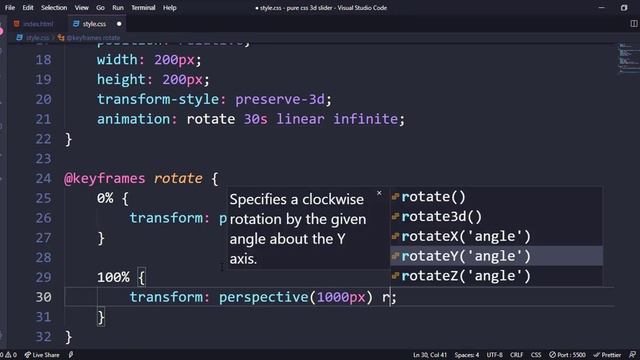Click the function icon beside rotateZ('angle')
640x360 pixels.
395,276
